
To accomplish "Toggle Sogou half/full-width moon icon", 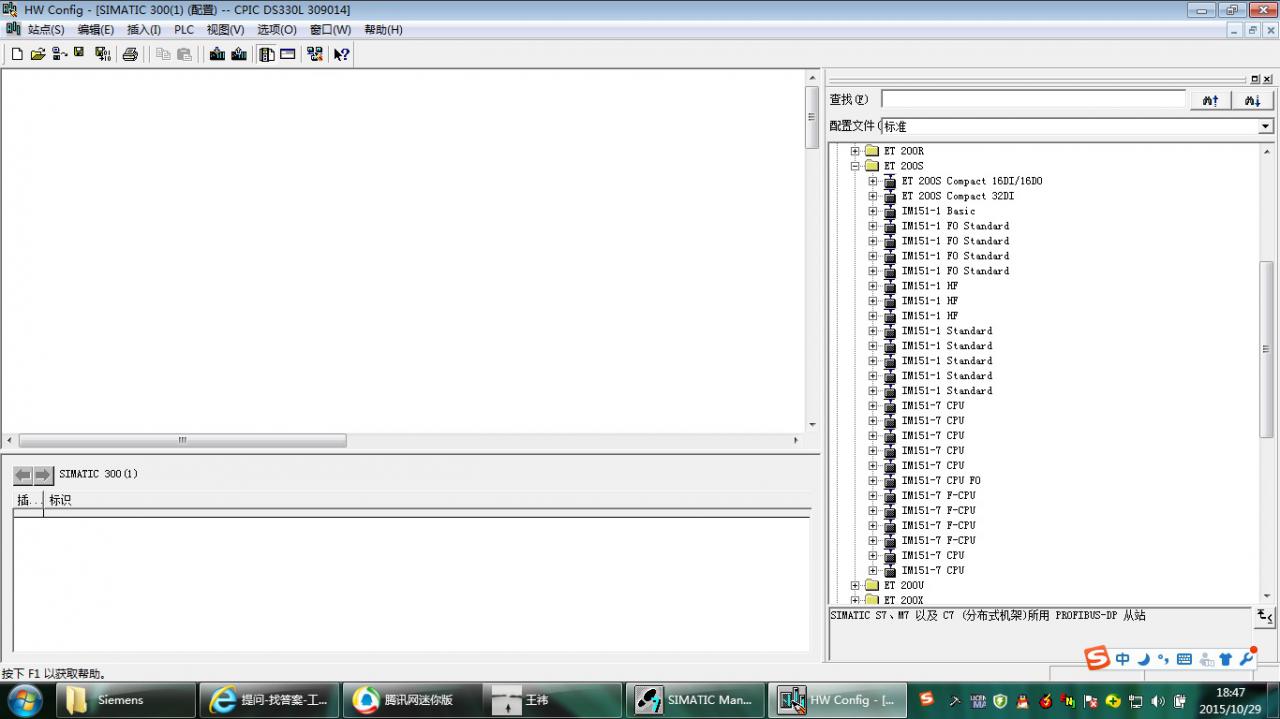I will coord(1143,659).
